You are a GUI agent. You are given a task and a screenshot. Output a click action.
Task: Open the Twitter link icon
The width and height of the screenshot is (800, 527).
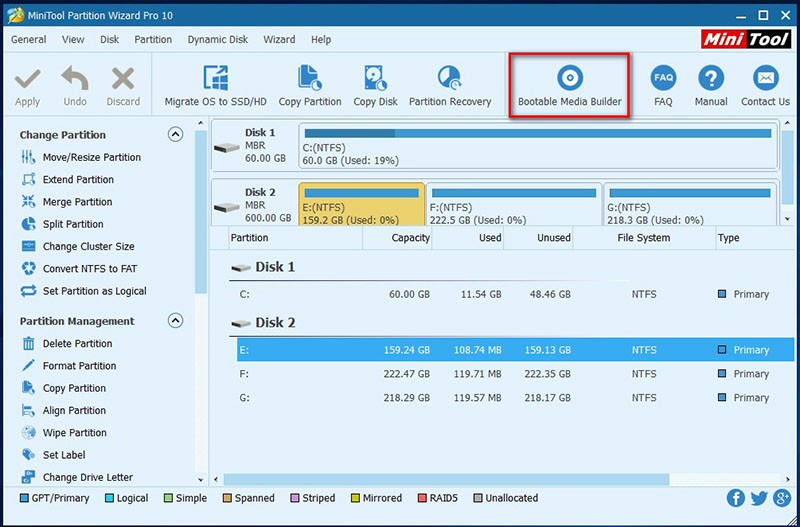tap(759, 498)
